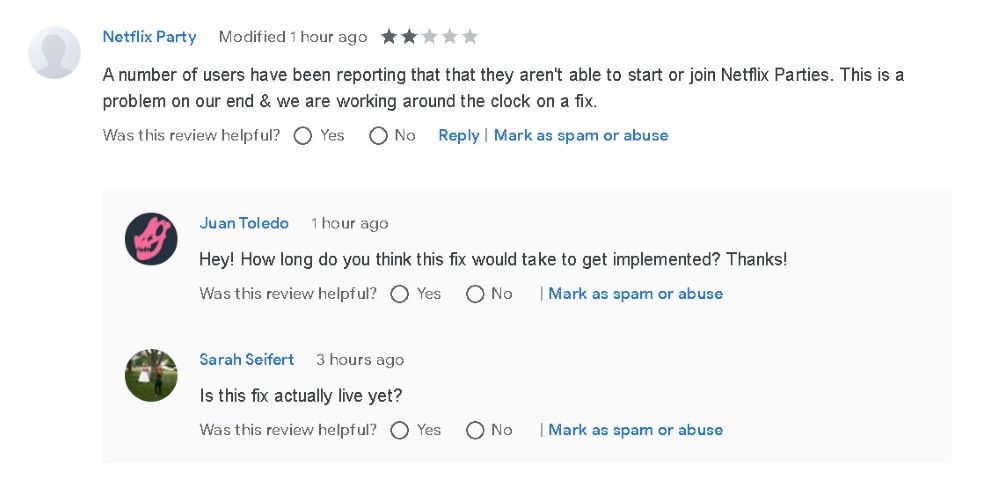This screenshot has width=1000, height=488.
Task: Click the Reply link under the review
Action: (458, 135)
